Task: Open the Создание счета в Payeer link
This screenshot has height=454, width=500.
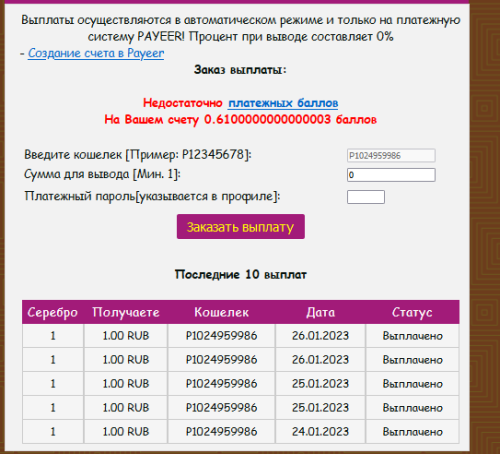Action: click(96, 53)
